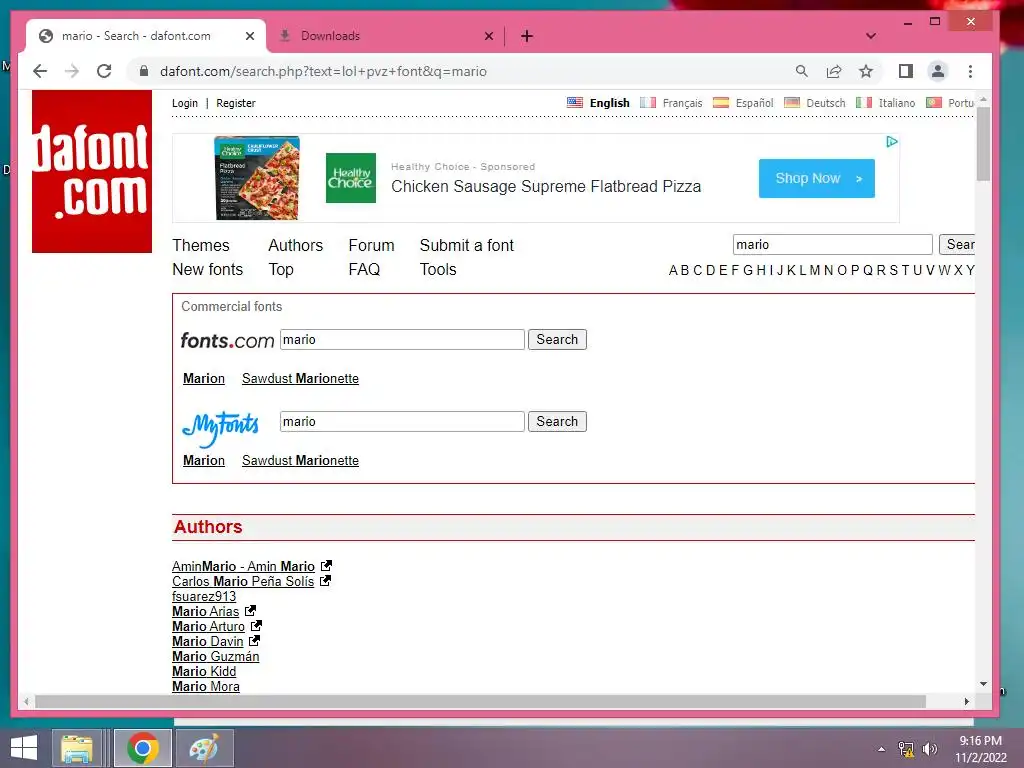Screen dimensions: 1024x768
Task: Open the Tools page
Action: tap(438, 270)
